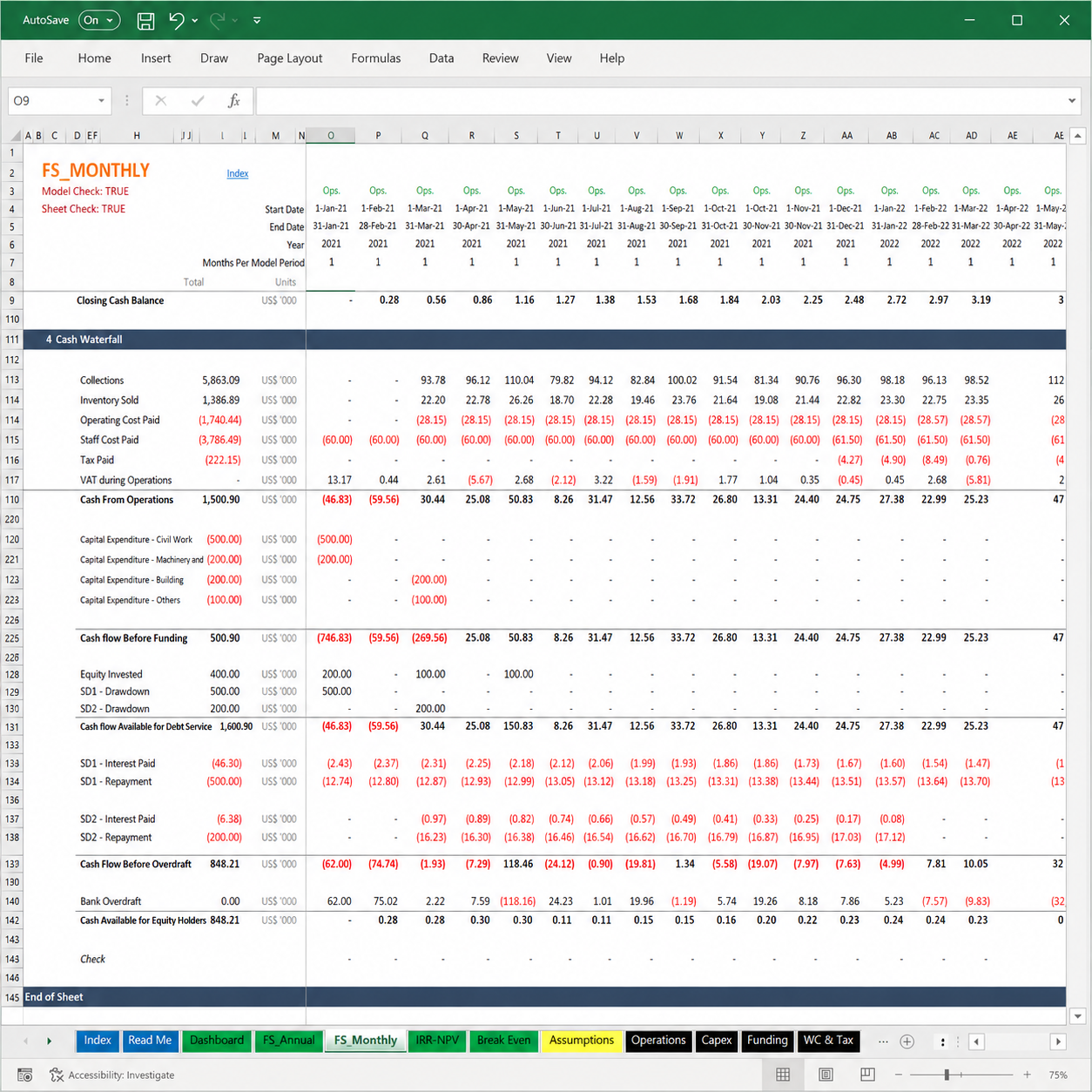This screenshot has height=1092, width=1092.
Task: Click the Save disk icon
Action: [x=145, y=20]
